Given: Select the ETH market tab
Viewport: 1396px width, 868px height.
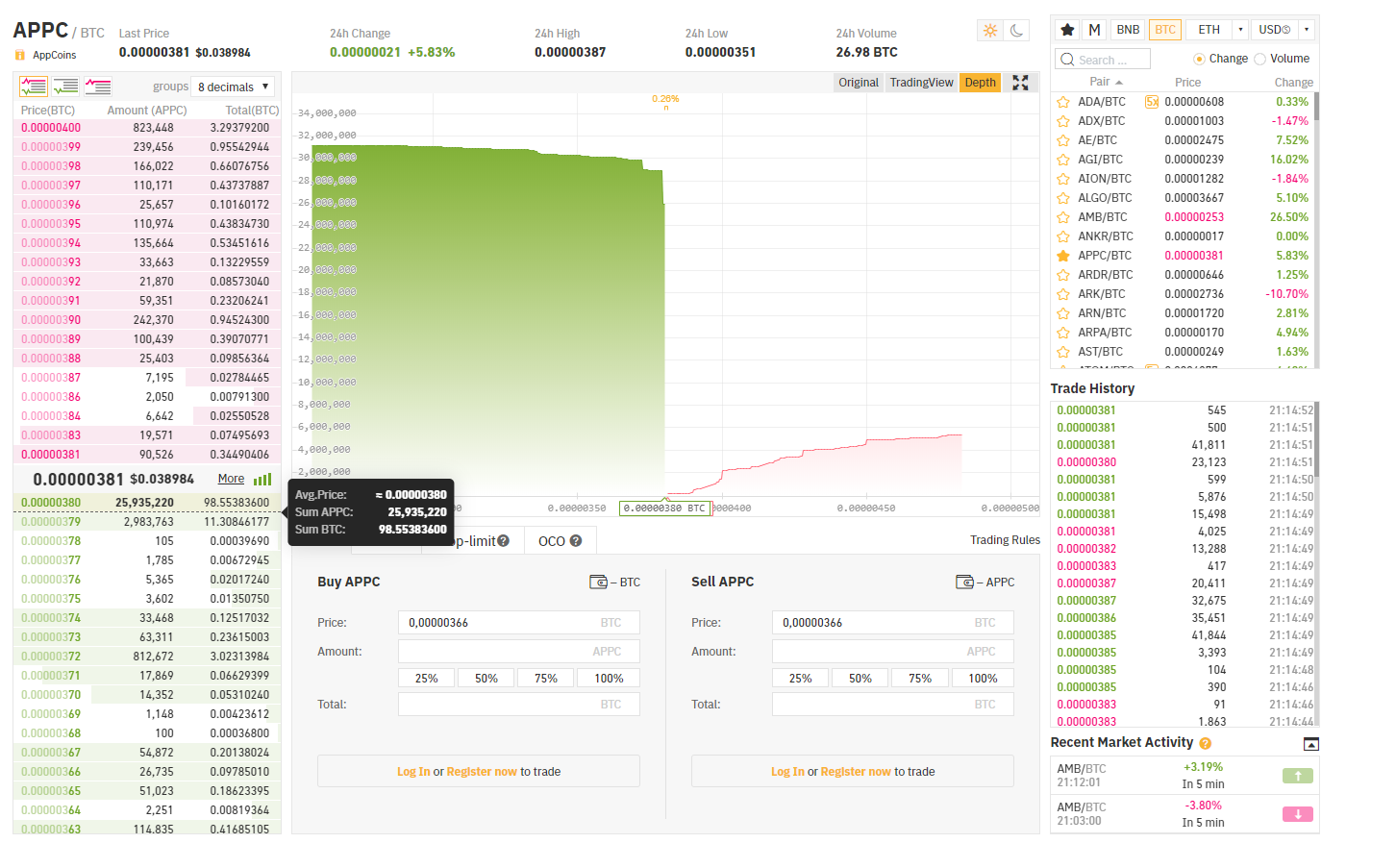Looking at the screenshot, I should (1209, 30).
